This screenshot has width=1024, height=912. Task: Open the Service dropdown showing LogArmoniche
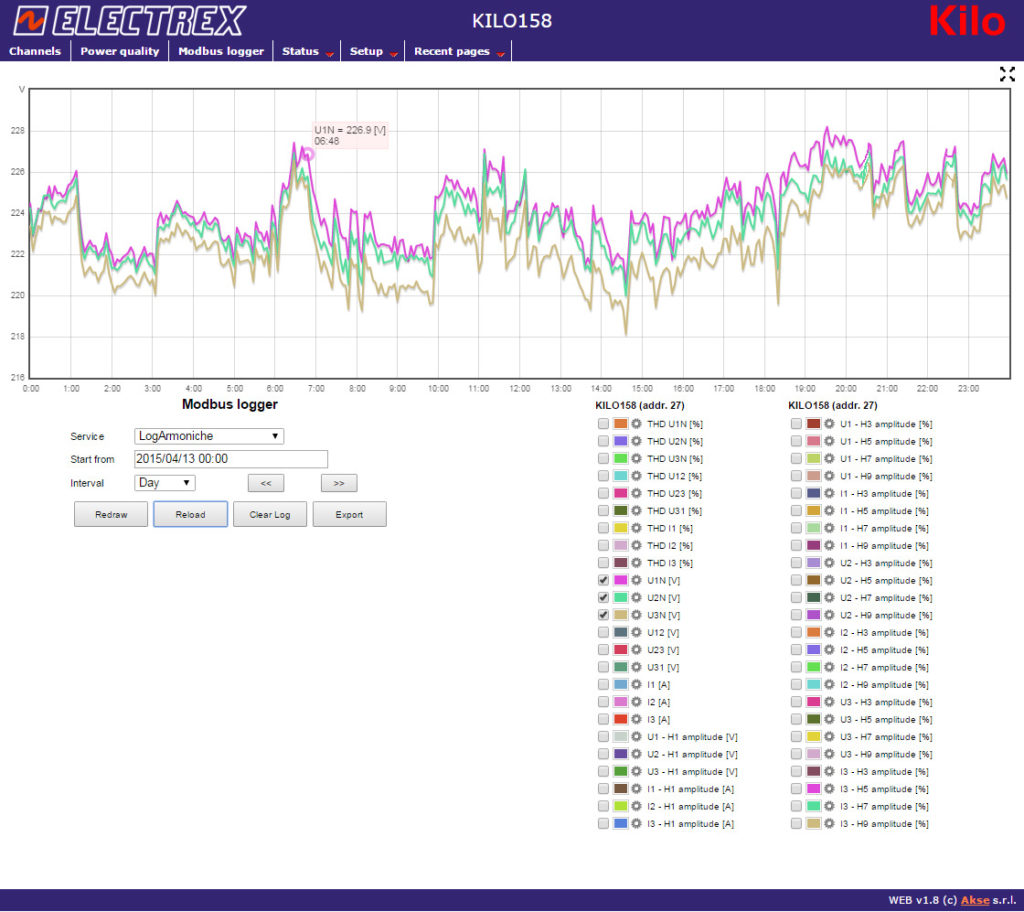(209, 436)
